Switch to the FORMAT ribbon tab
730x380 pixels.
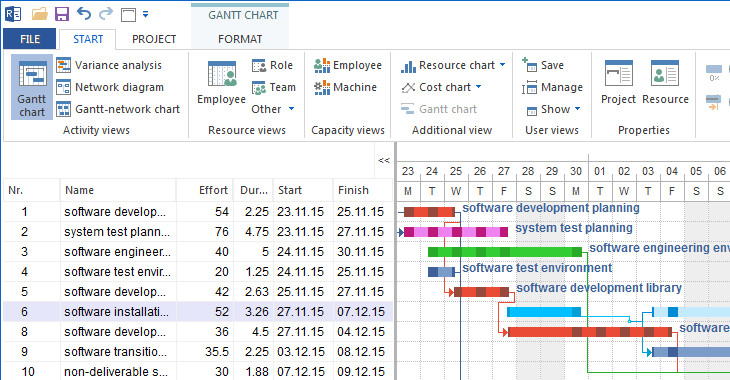240,39
